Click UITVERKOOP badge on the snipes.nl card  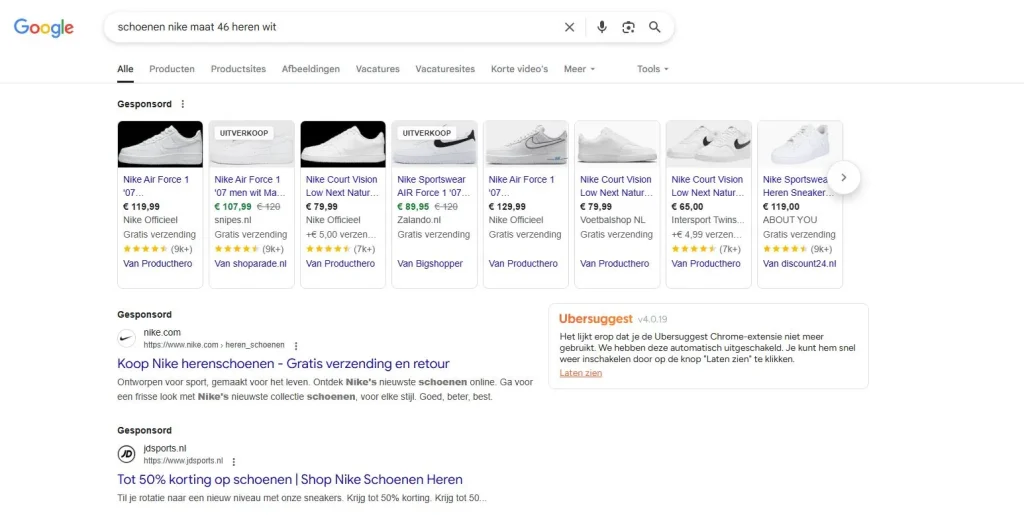pos(244,133)
